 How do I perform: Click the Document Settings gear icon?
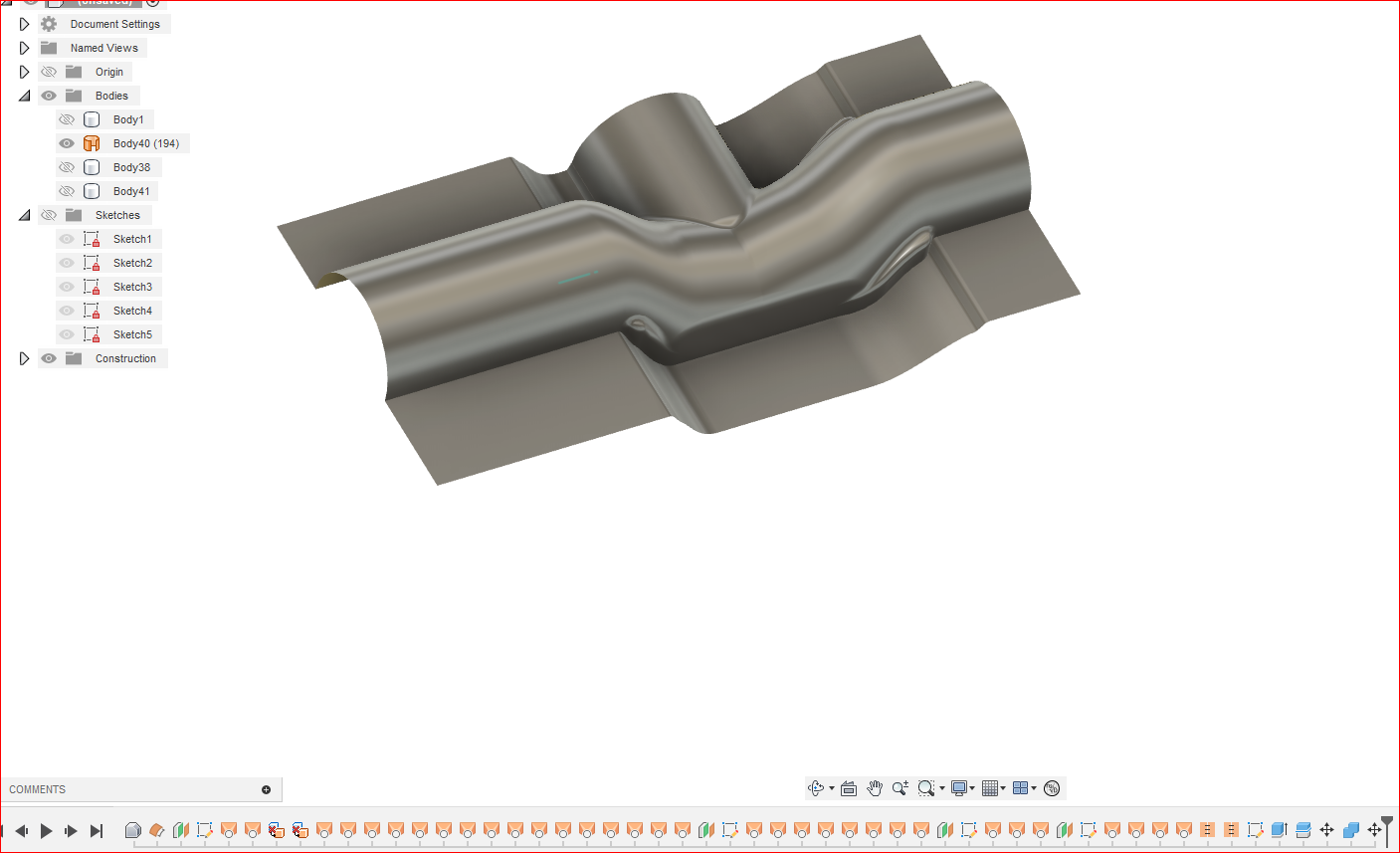point(48,24)
